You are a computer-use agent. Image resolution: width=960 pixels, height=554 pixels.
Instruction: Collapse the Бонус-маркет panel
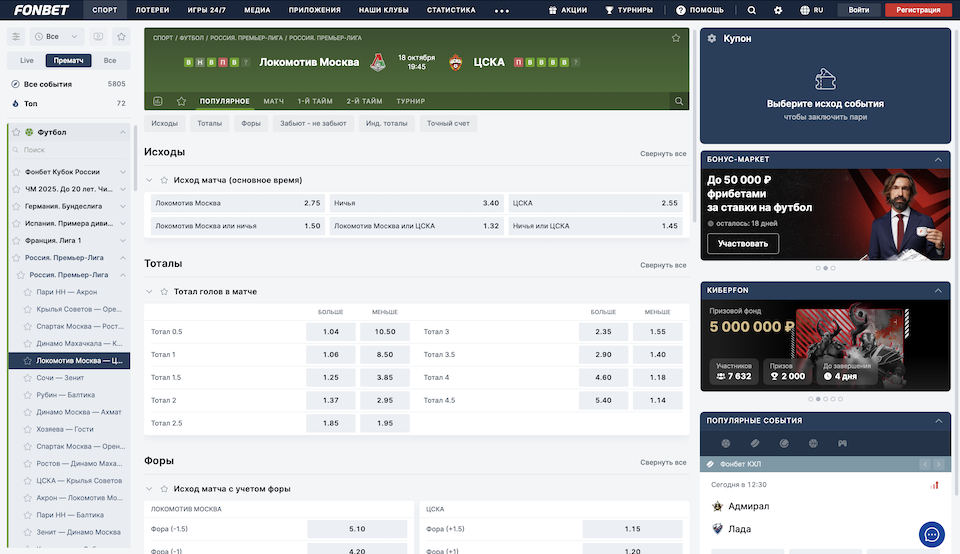point(938,159)
